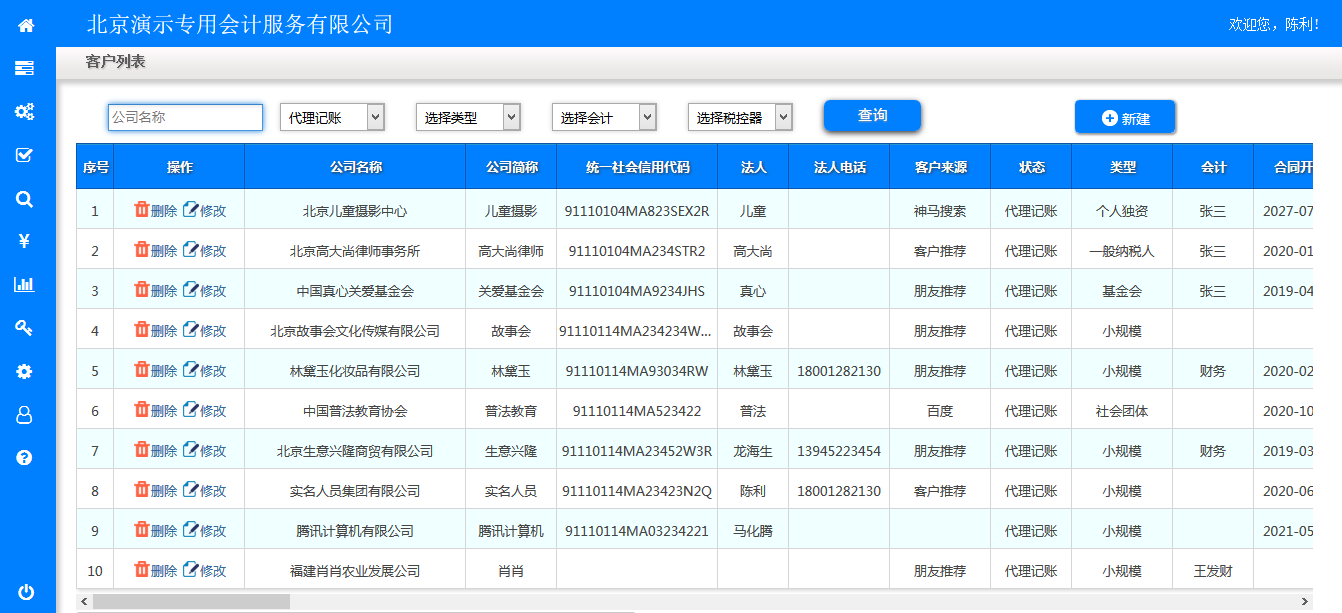The width and height of the screenshot is (1342, 613).
Task: Open the search icon in the sidebar
Action: click(x=25, y=198)
